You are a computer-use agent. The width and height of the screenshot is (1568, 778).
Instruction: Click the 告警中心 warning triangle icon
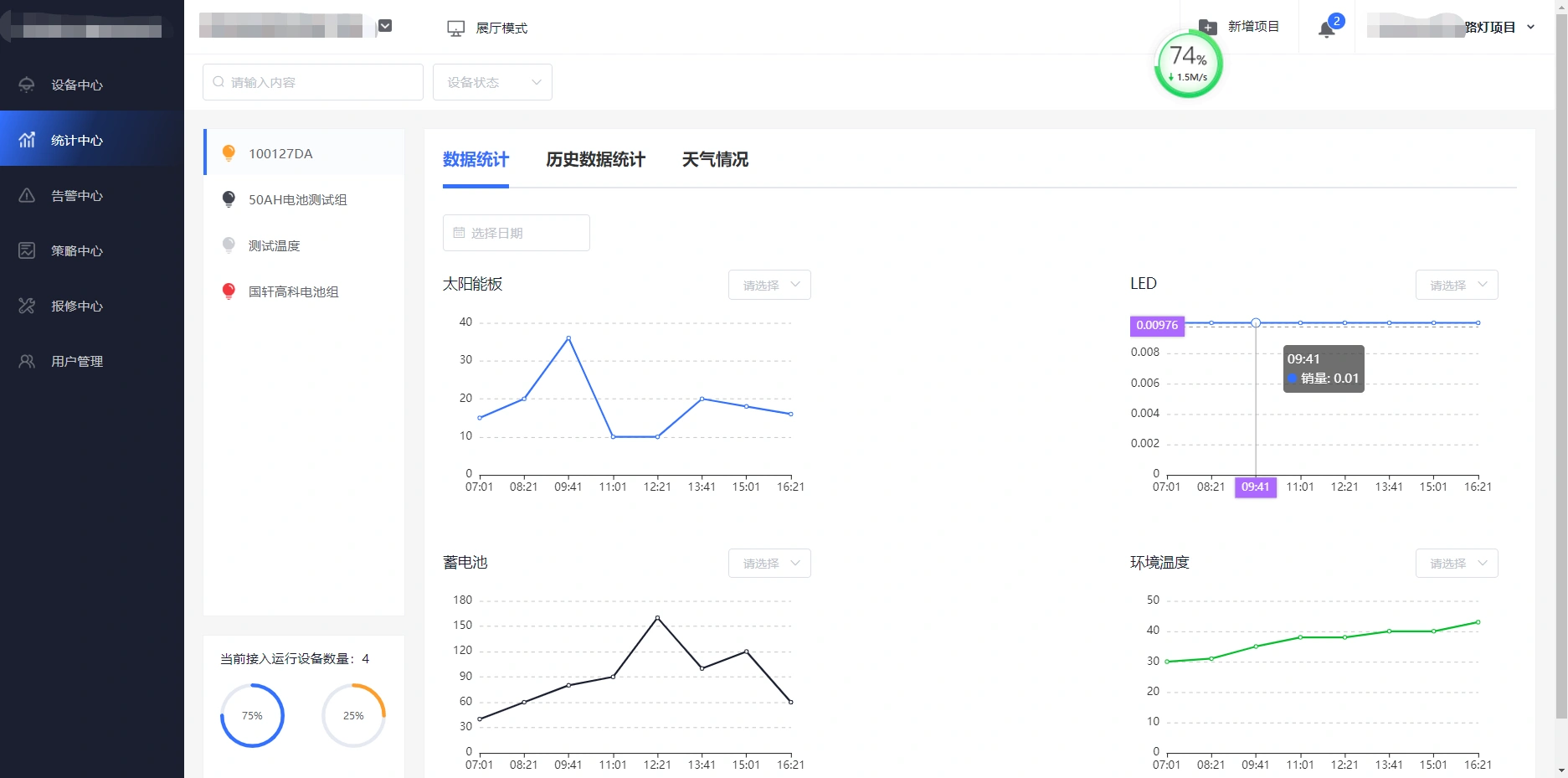click(x=27, y=195)
